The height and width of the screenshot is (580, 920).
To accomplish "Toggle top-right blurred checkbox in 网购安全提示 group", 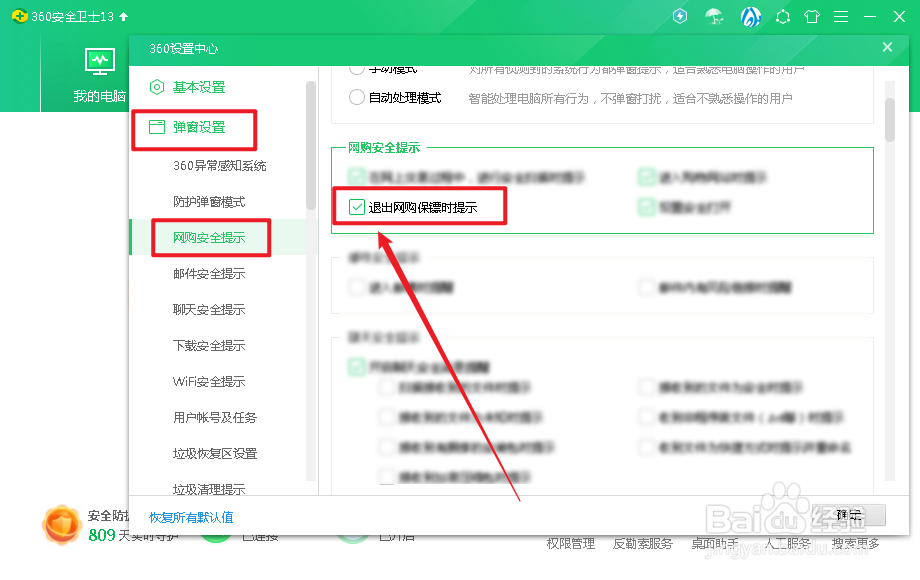I will coord(647,177).
